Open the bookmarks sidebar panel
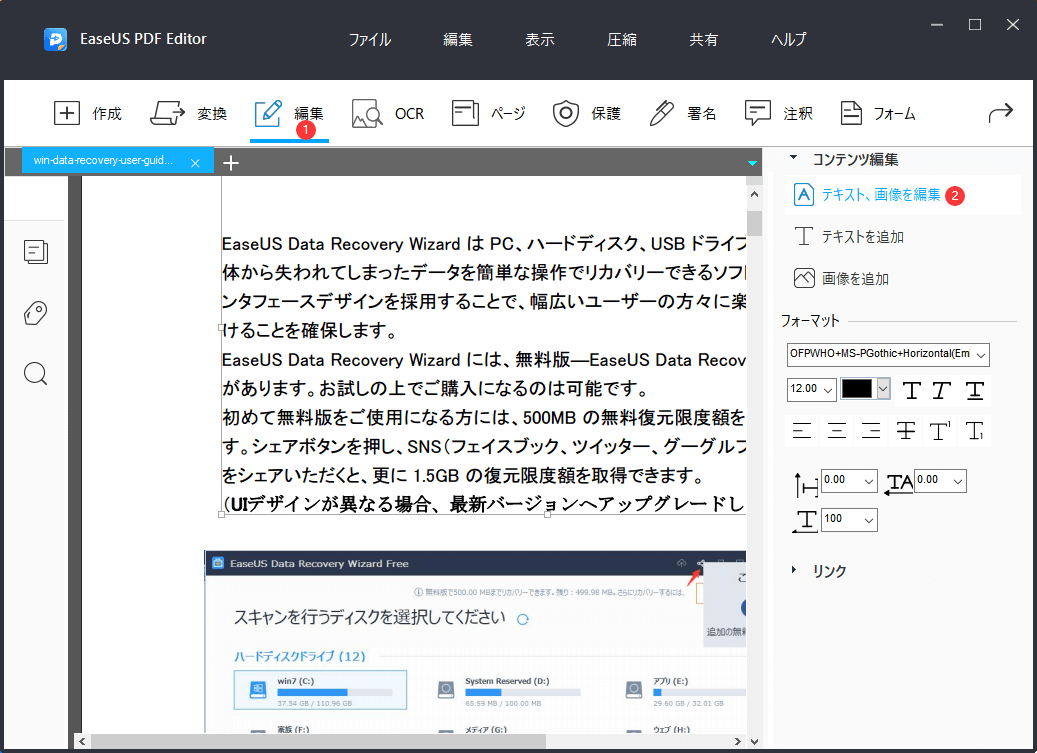The image size is (1037, 753). click(35, 313)
